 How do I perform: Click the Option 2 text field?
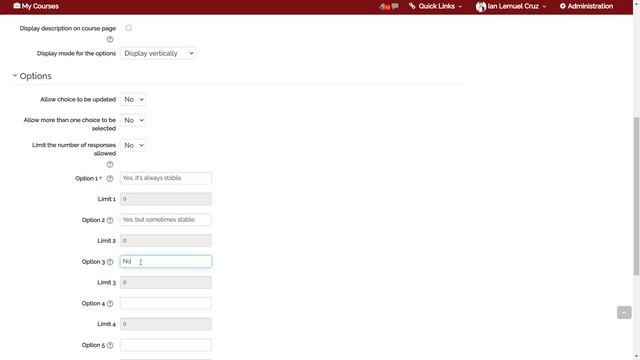point(166,220)
